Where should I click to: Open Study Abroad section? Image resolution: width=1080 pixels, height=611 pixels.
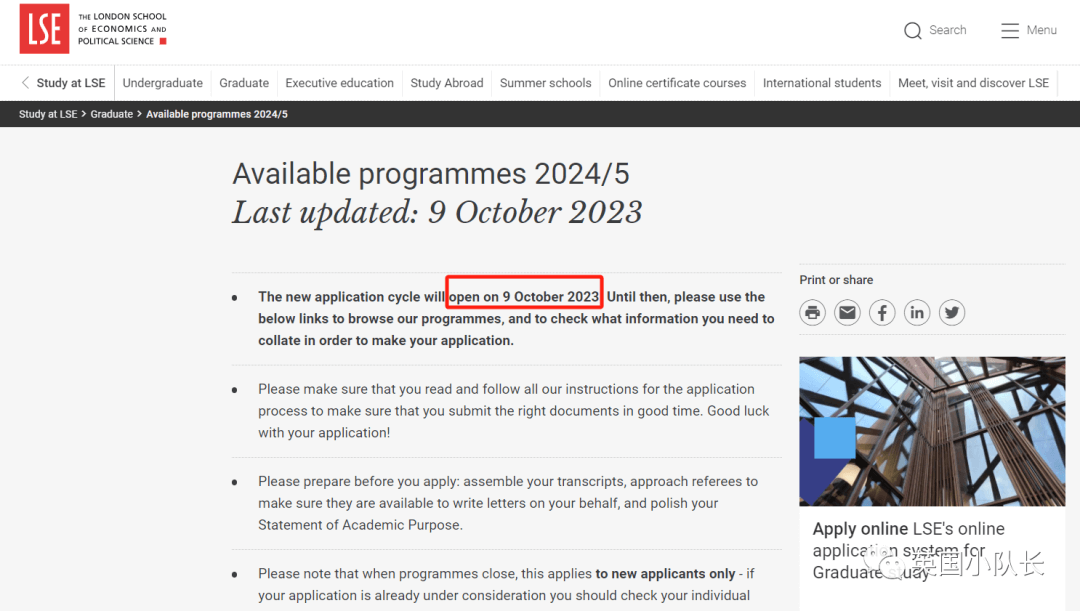(x=447, y=83)
